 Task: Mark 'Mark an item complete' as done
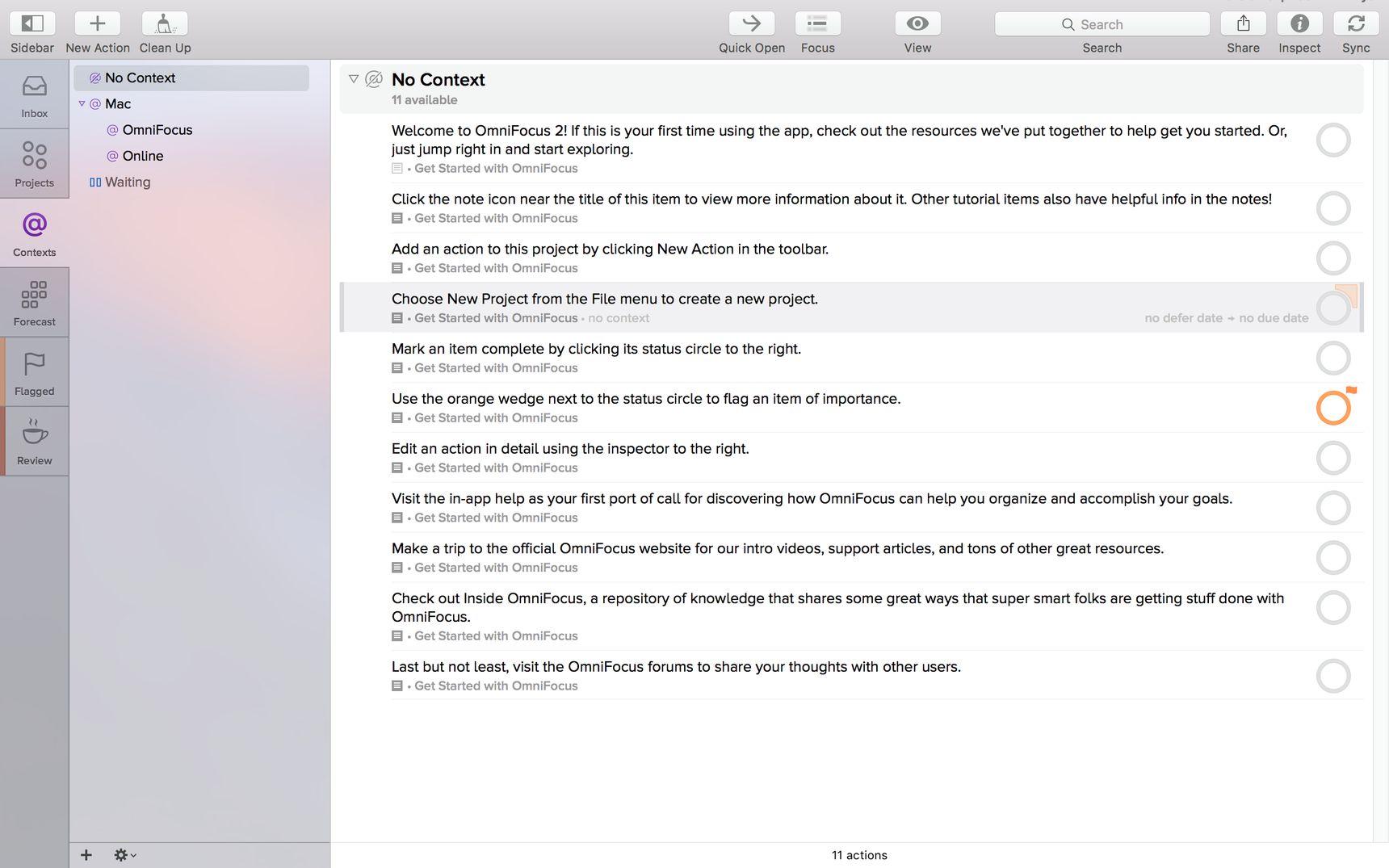pyautogui.click(x=1333, y=358)
